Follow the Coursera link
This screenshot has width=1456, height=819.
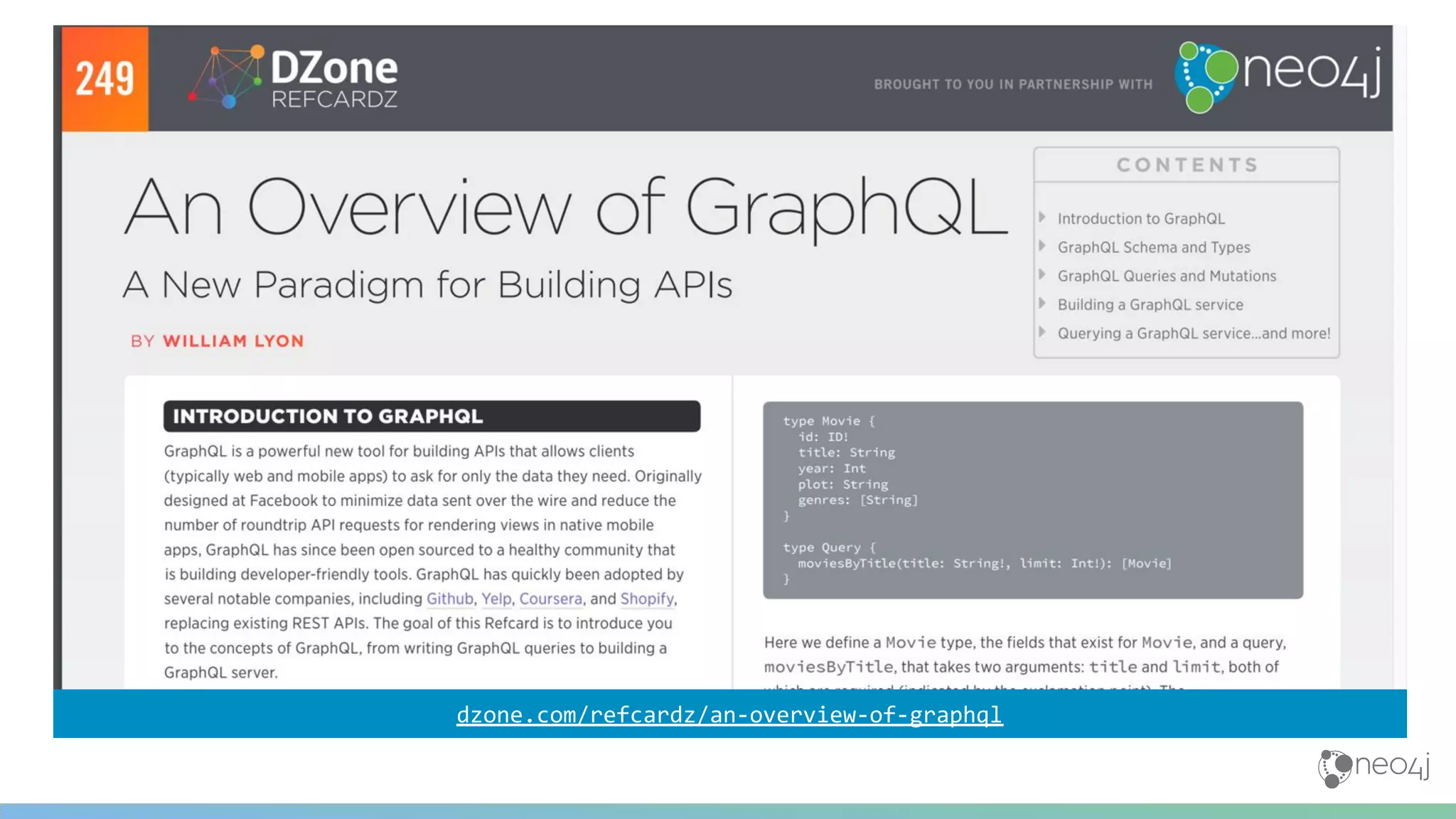550,599
